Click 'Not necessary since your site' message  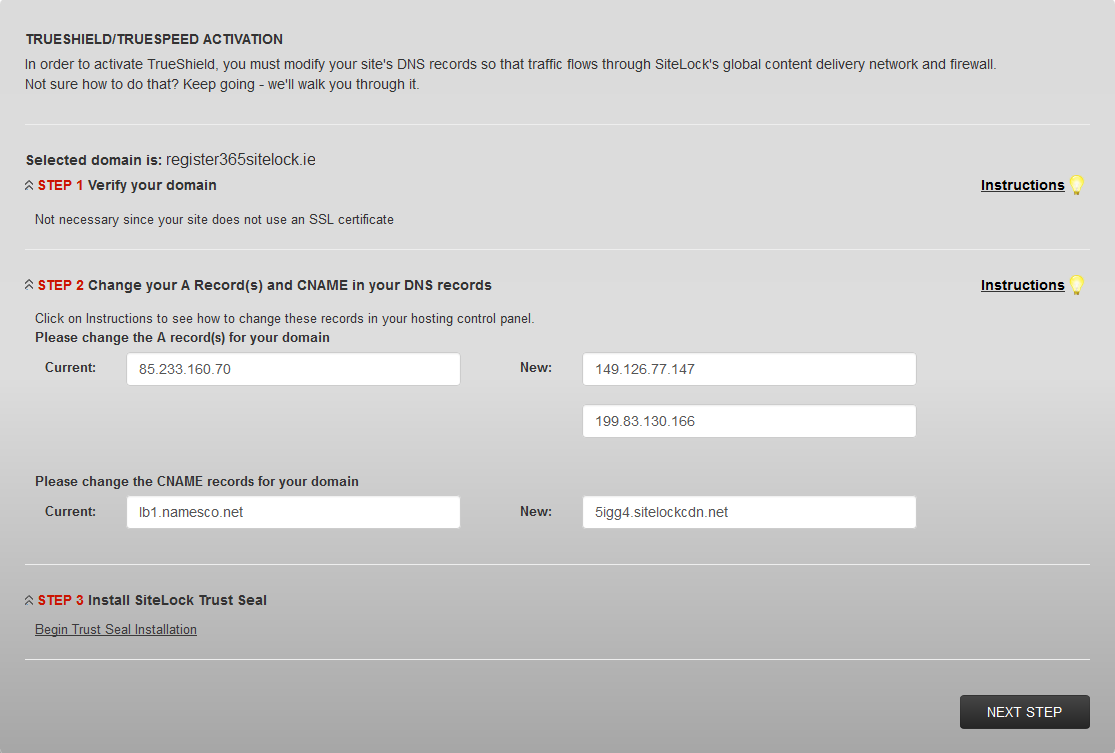[214, 220]
